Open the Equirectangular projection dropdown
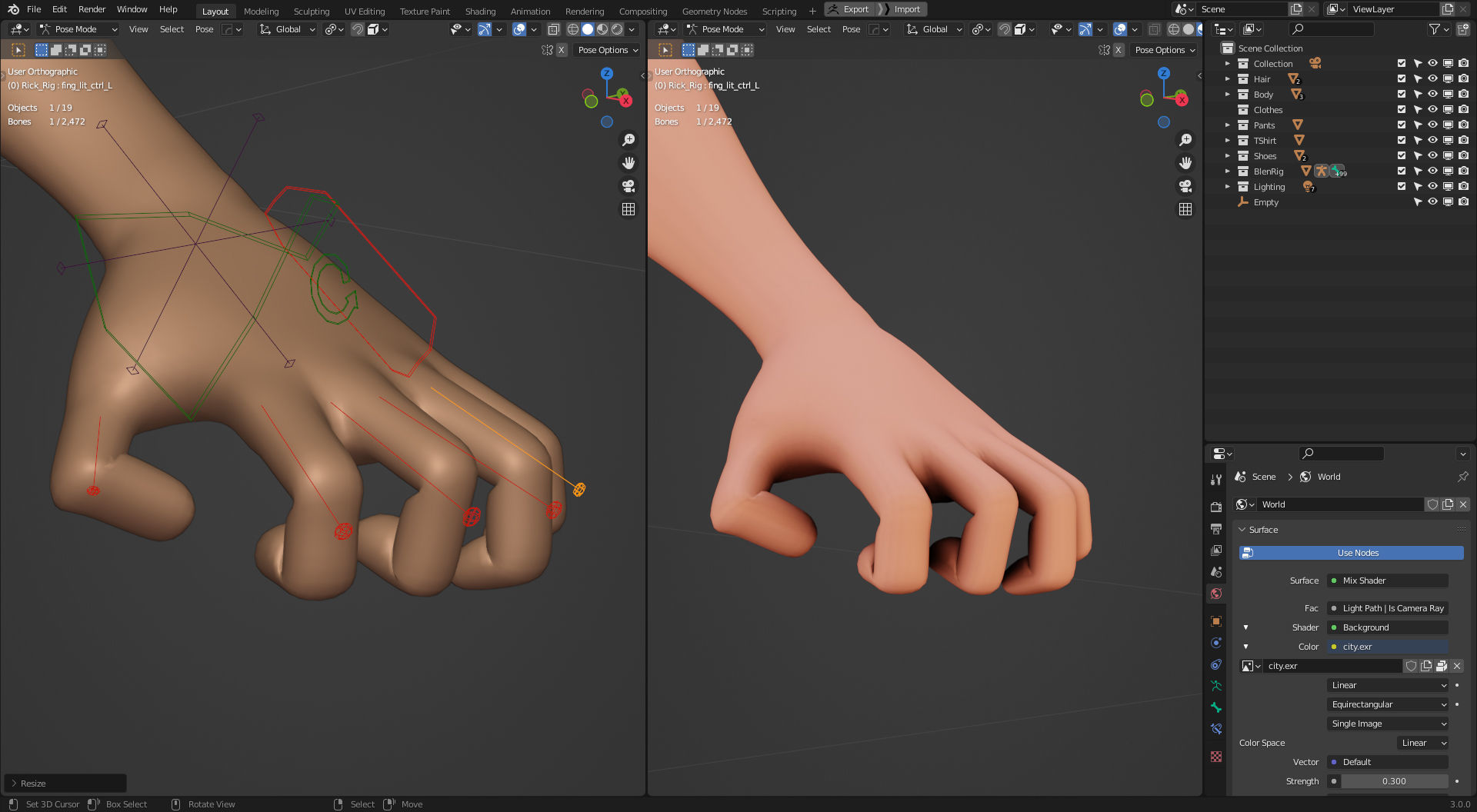 pyautogui.click(x=1389, y=704)
